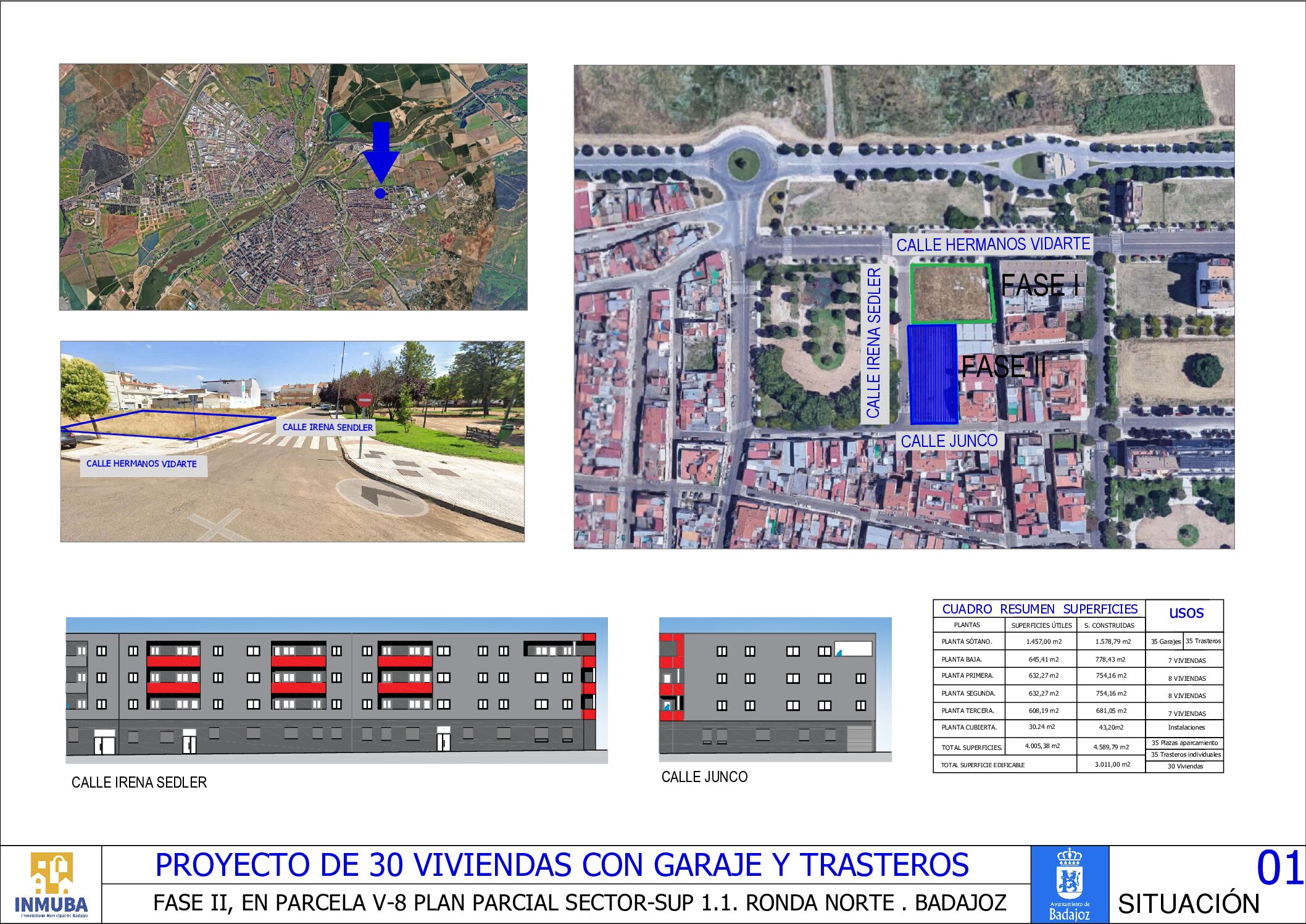Click the CUADRO RESUMEN SUPERFICIES header
Image resolution: width=1306 pixels, height=924 pixels.
click(1039, 609)
